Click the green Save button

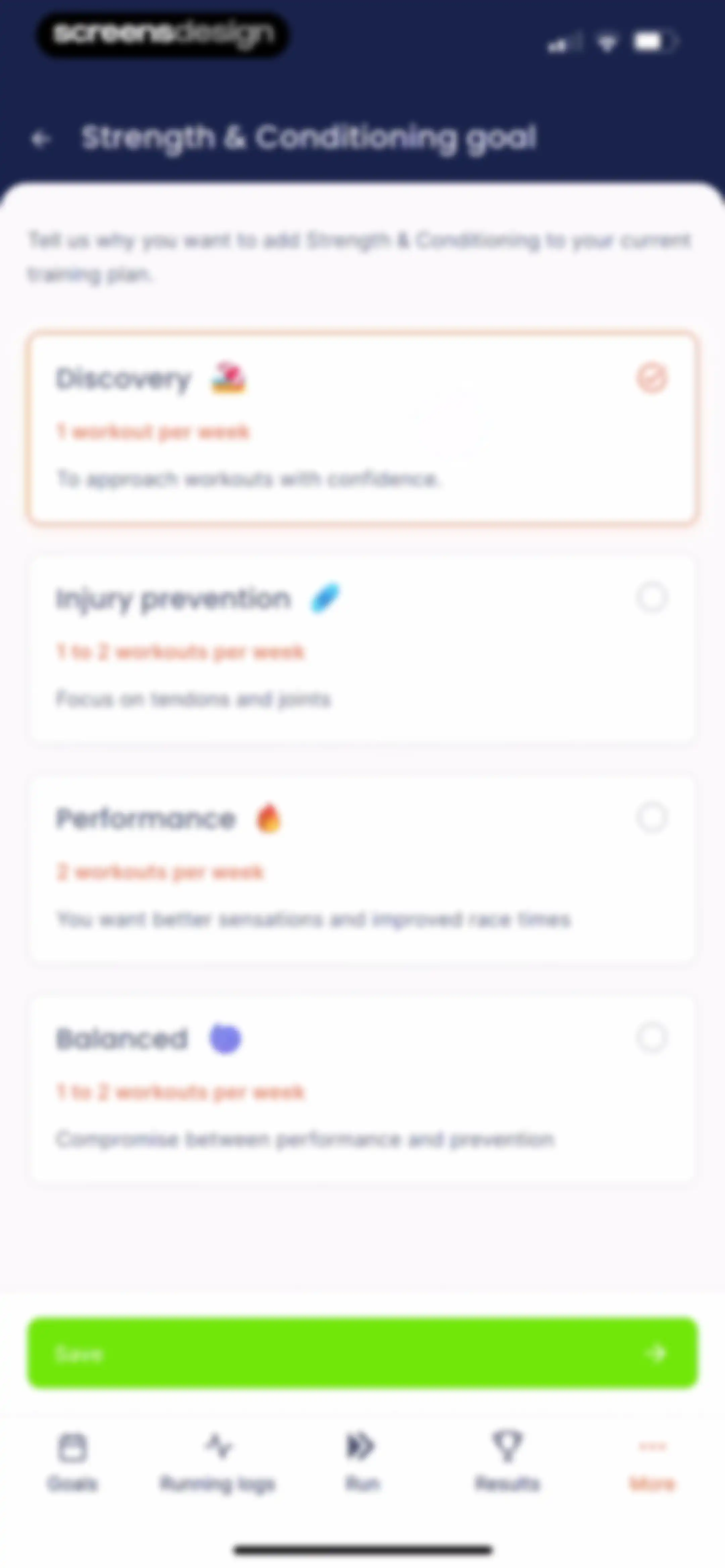363,1353
